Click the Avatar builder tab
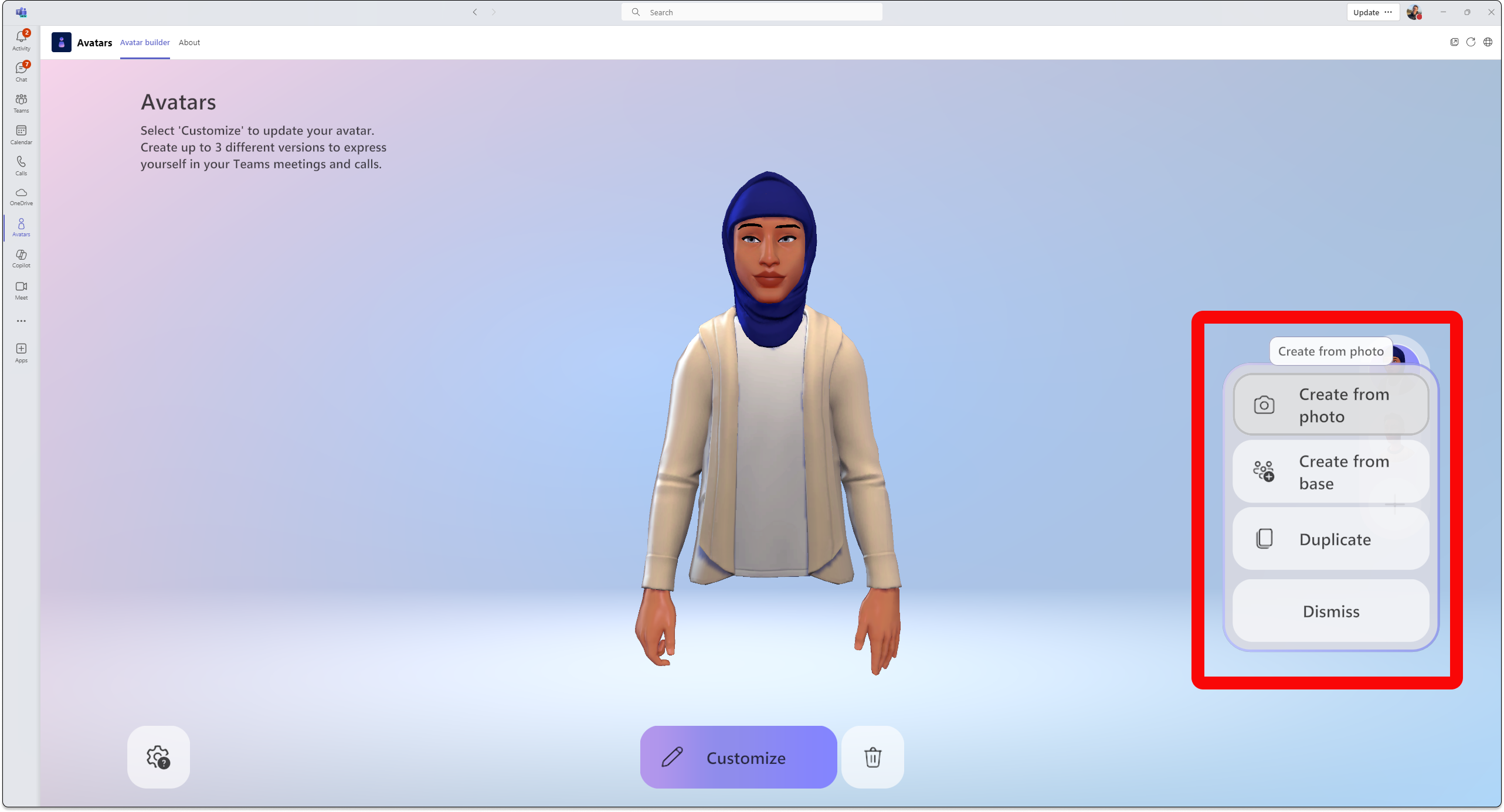Screen dimensions: 1504x812 [144, 42]
